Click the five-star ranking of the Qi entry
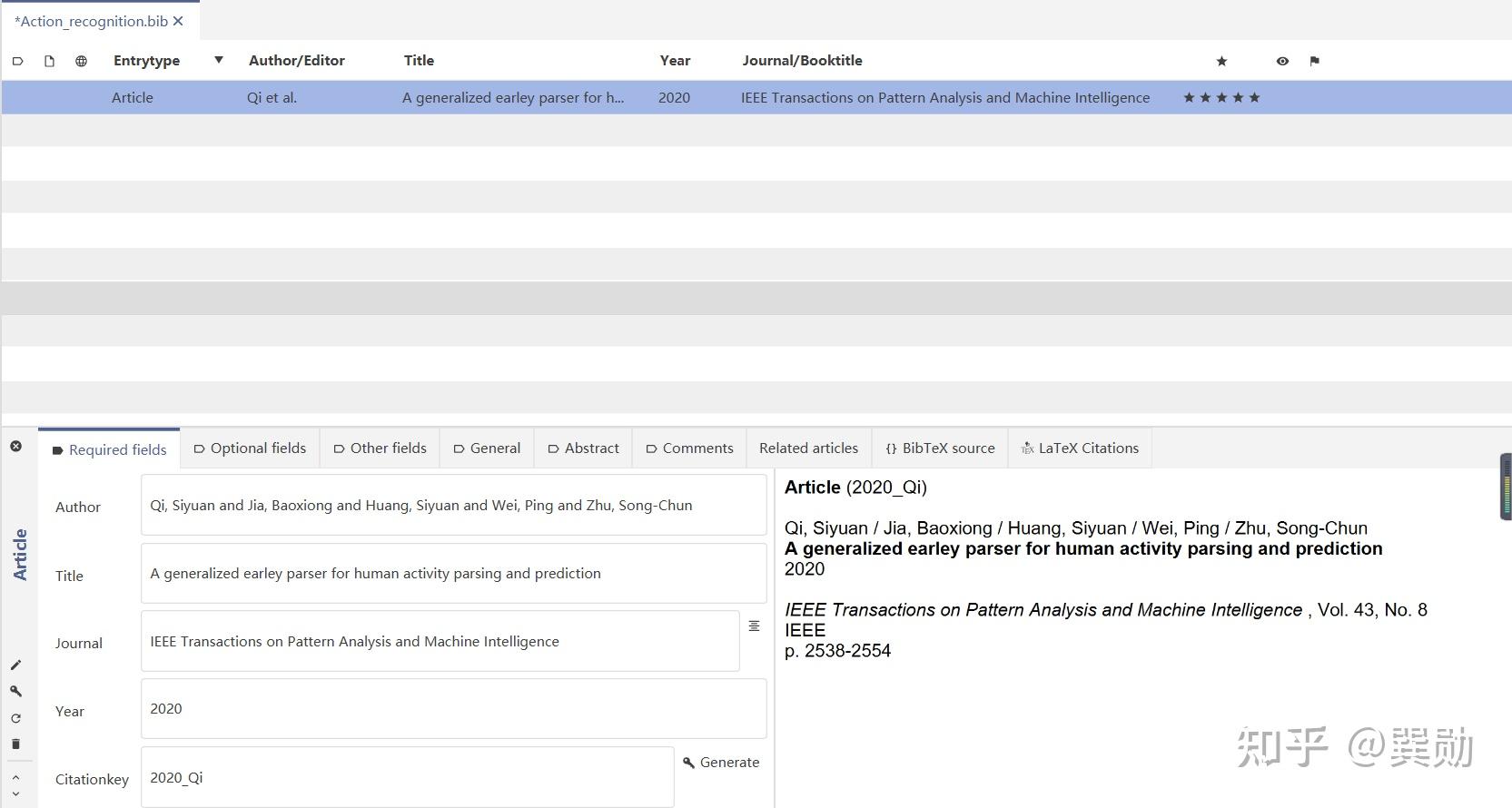The image size is (1512, 808). pyautogui.click(x=1221, y=97)
